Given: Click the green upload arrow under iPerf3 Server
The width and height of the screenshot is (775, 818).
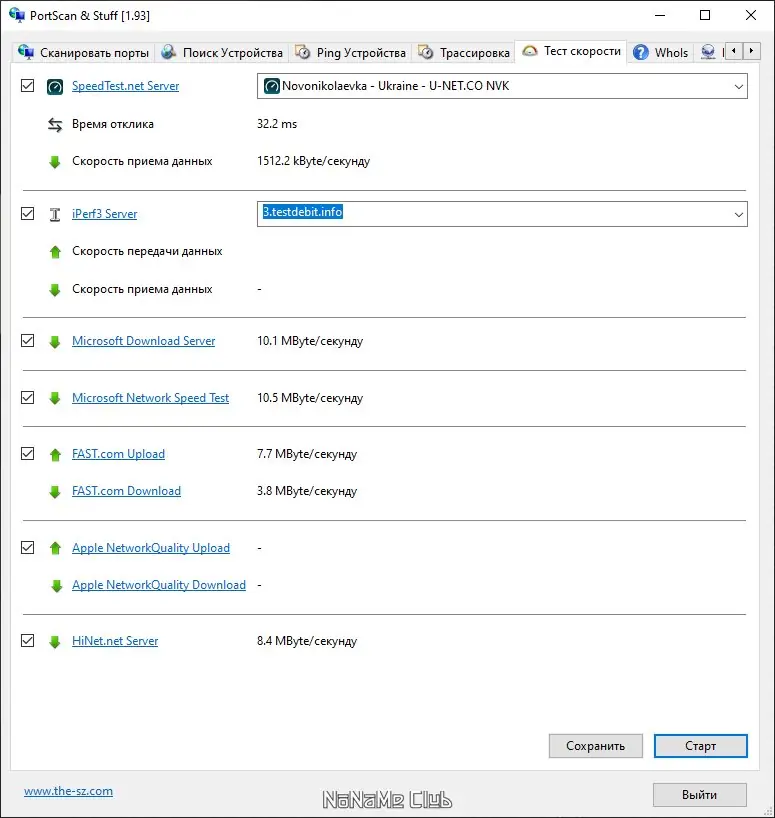Looking at the screenshot, I should point(55,252).
